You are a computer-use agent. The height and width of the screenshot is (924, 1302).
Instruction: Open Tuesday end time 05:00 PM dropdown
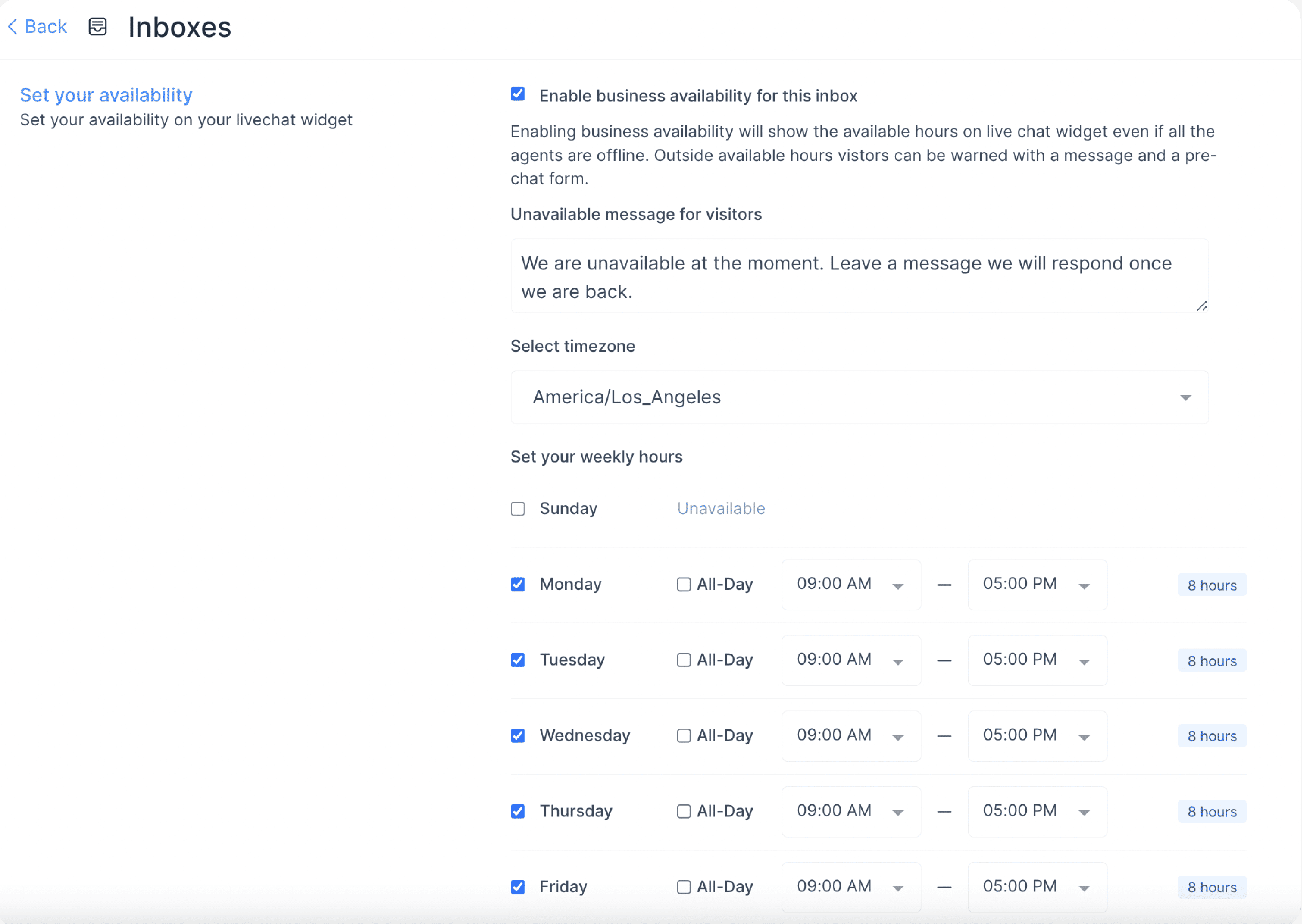pyautogui.click(x=1038, y=661)
